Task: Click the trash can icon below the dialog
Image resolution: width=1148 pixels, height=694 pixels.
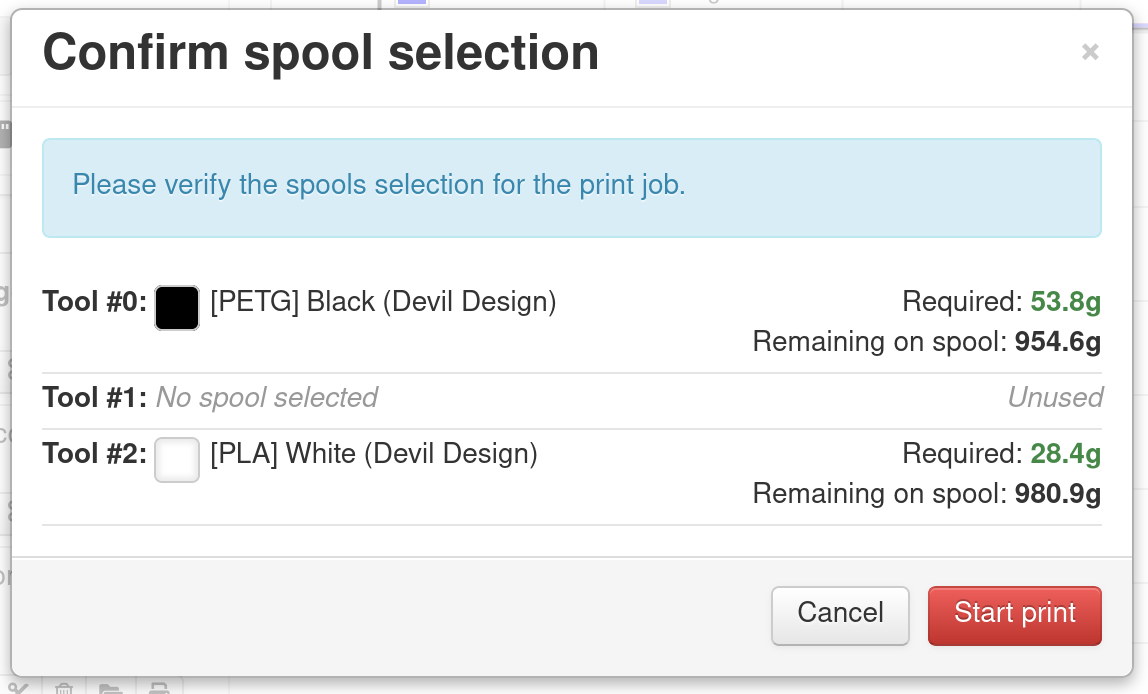Action: coord(64,688)
